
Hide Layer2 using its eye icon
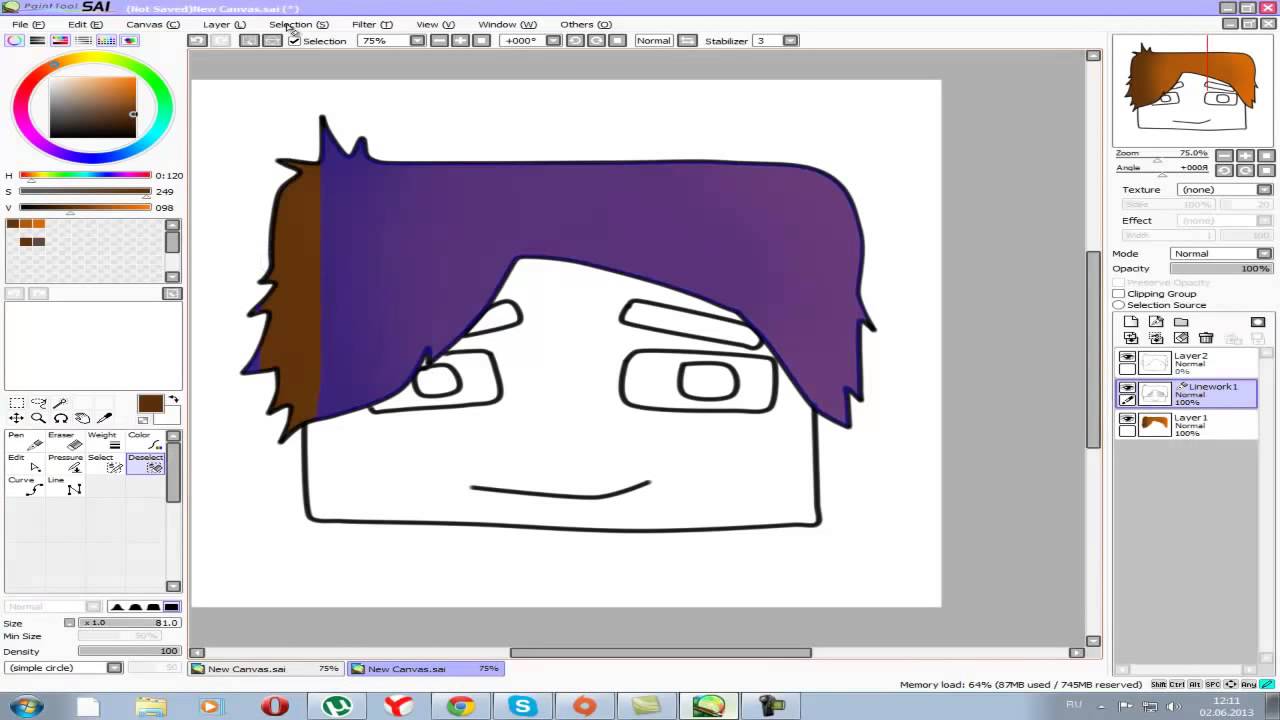pos(1127,357)
